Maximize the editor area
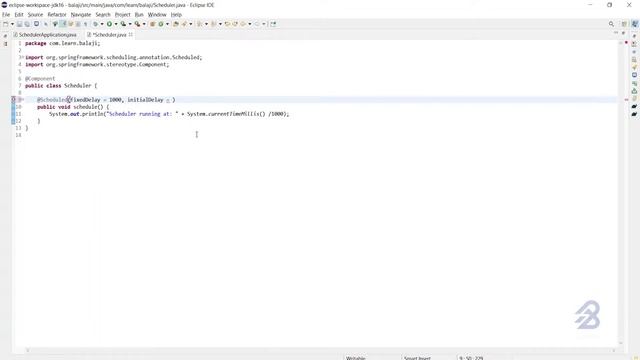 (623, 33)
